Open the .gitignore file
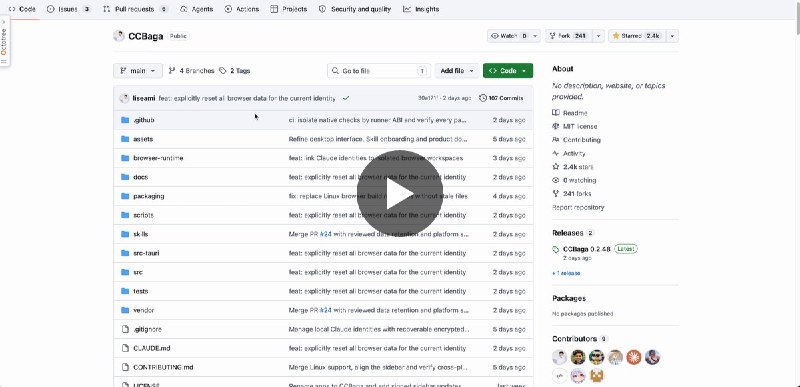Viewport: 800px width, 387px height. [147, 329]
